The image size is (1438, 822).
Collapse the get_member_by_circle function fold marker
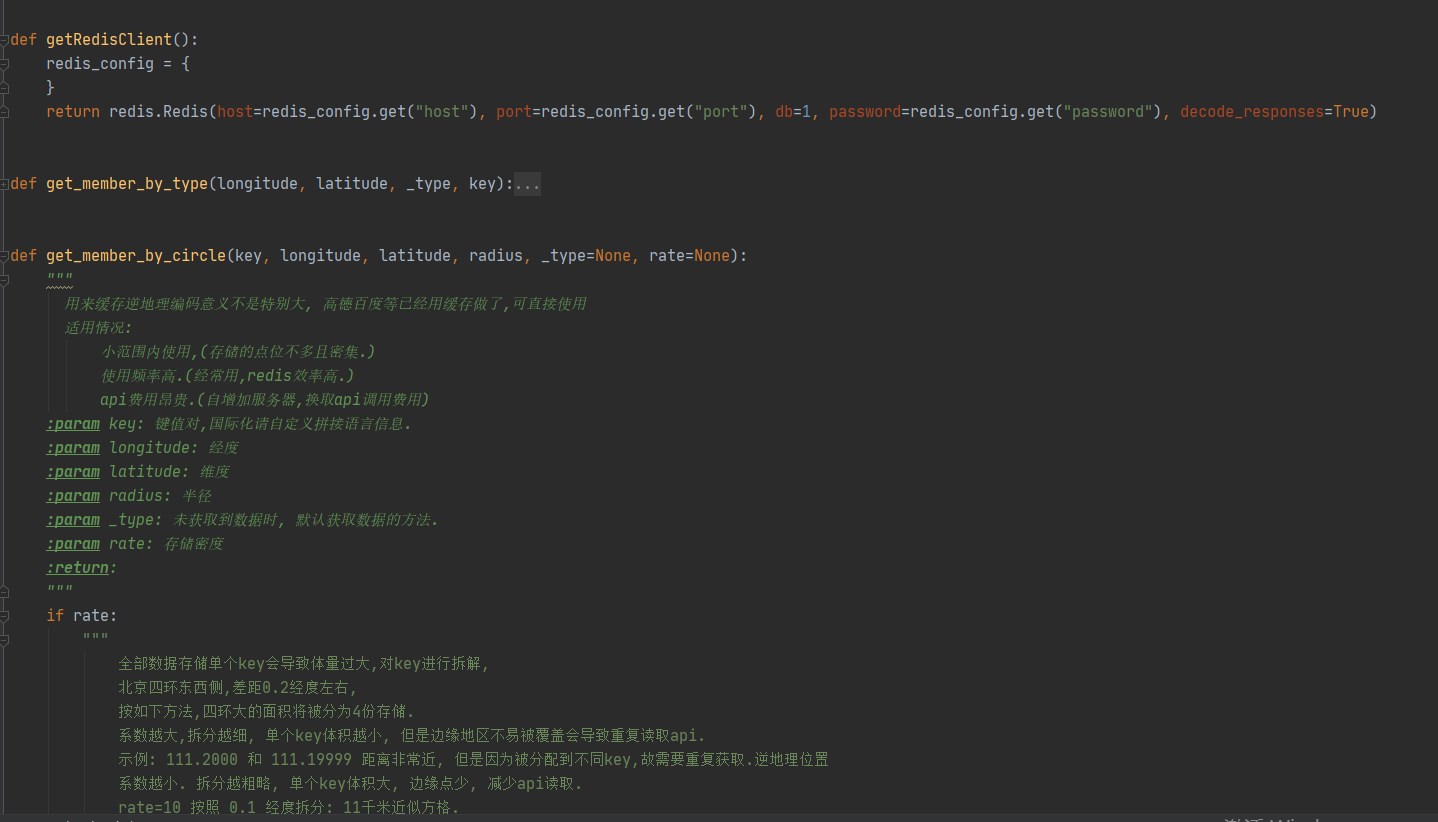pos(5,256)
